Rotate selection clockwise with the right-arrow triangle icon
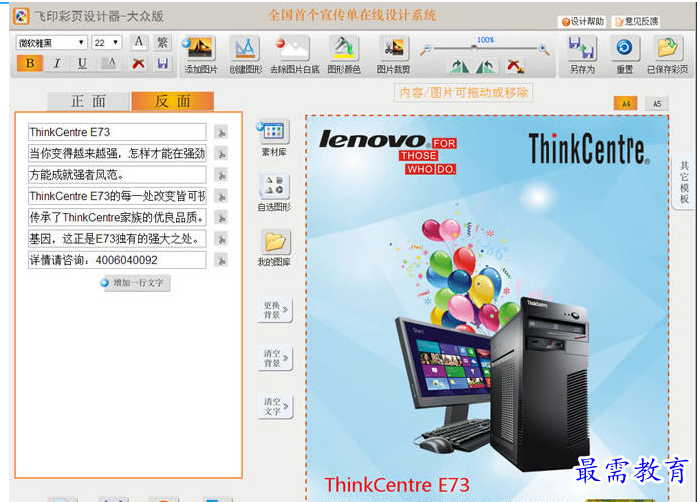 [459, 67]
